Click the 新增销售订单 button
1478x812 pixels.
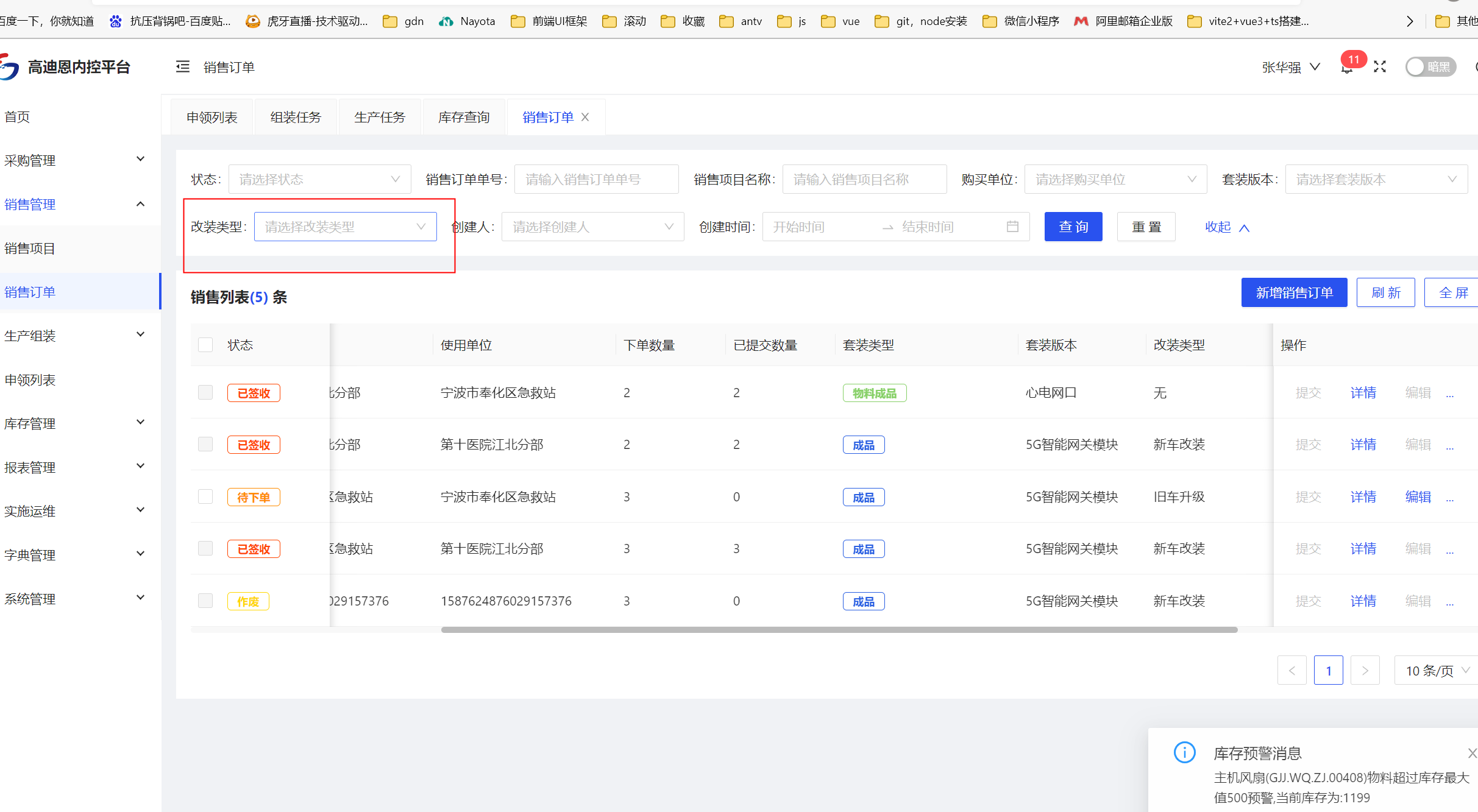(x=1295, y=292)
